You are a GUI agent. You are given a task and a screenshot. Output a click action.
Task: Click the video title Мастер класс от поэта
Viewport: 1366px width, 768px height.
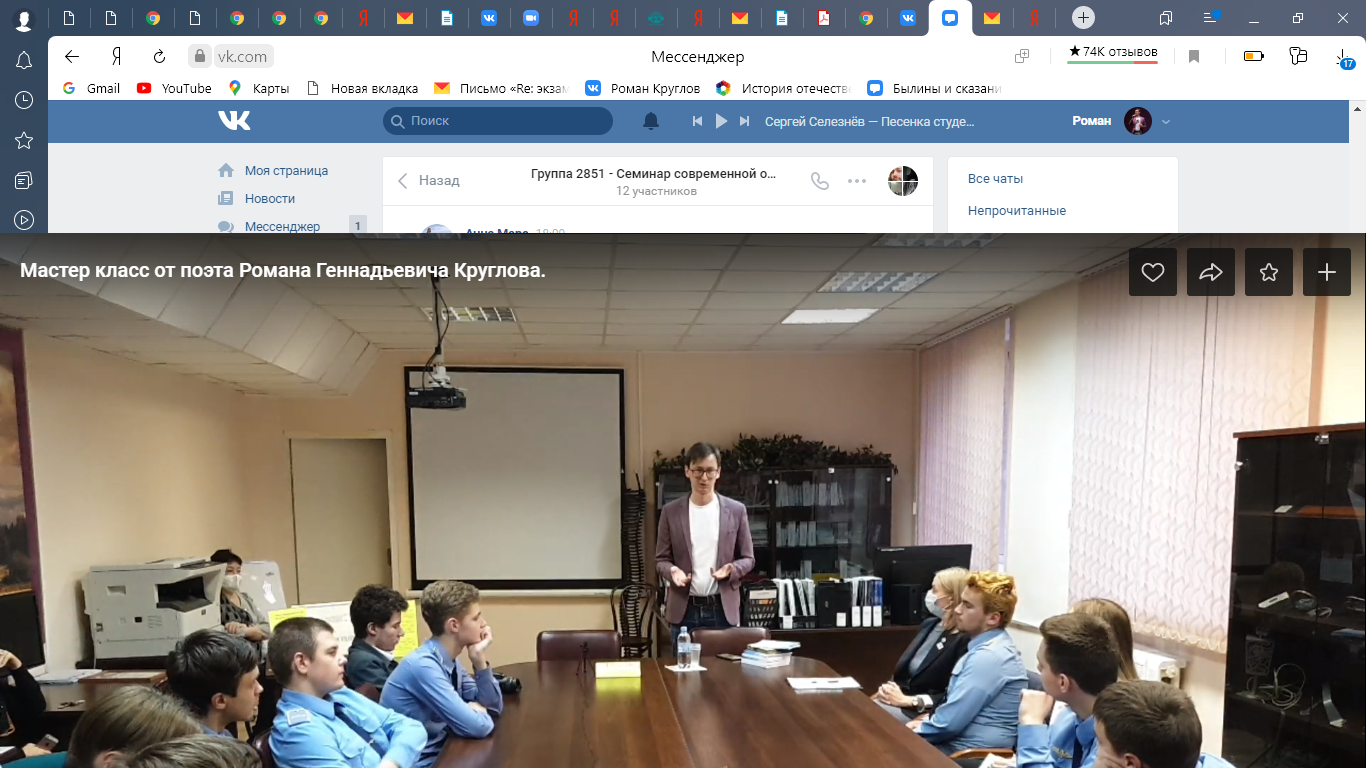[x=283, y=271]
